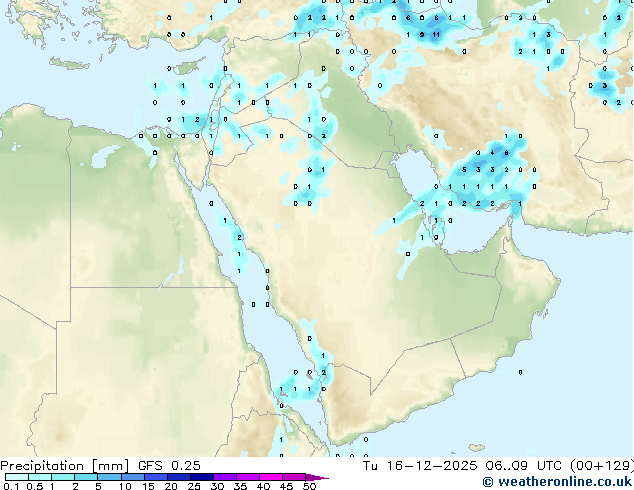Click the '(00+129)' forecast offset text
The width and height of the screenshot is (634, 490).
point(602,466)
